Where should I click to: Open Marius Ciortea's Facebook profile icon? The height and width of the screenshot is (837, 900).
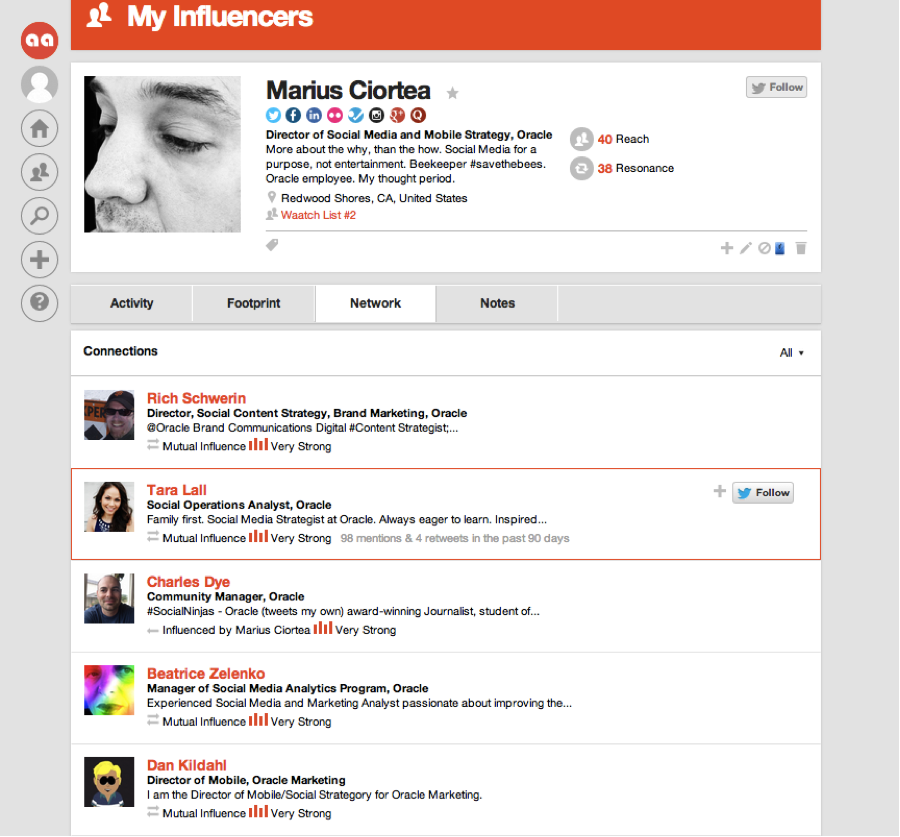point(293,115)
